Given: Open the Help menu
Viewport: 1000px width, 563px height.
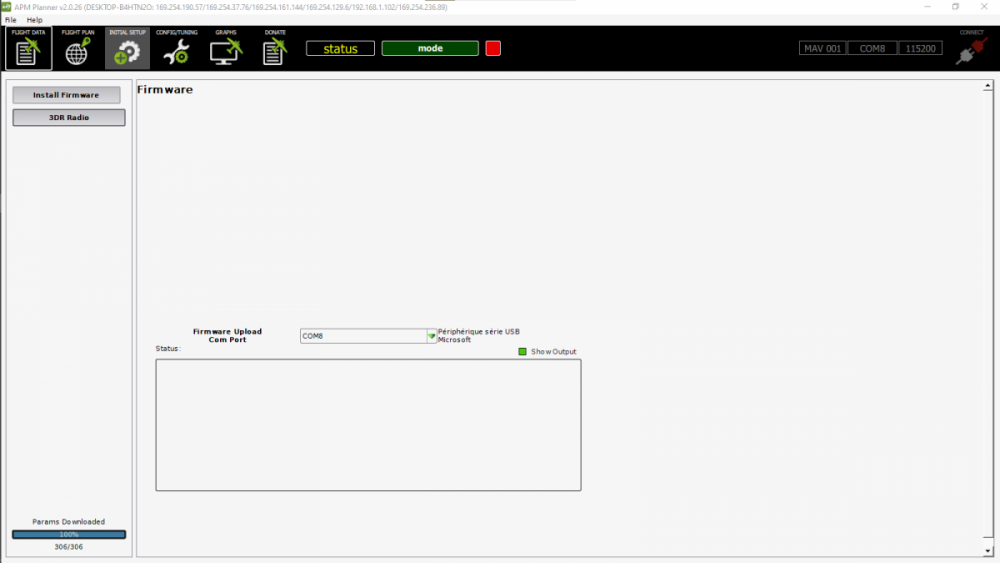Looking at the screenshot, I should pyautogui.click(x=34, y=20).
